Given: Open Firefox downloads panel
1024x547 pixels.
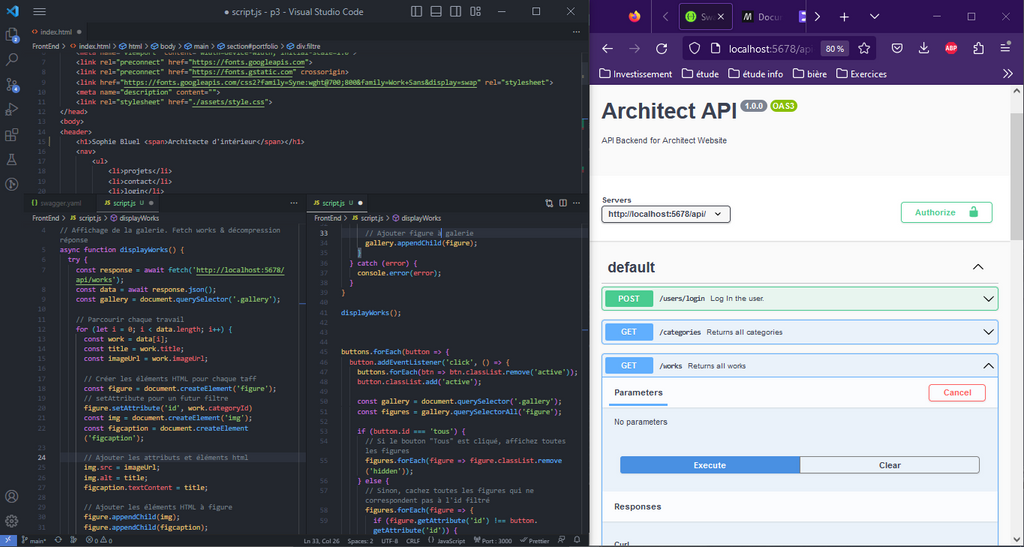Looking at the screenshot, I should point(924,48).
